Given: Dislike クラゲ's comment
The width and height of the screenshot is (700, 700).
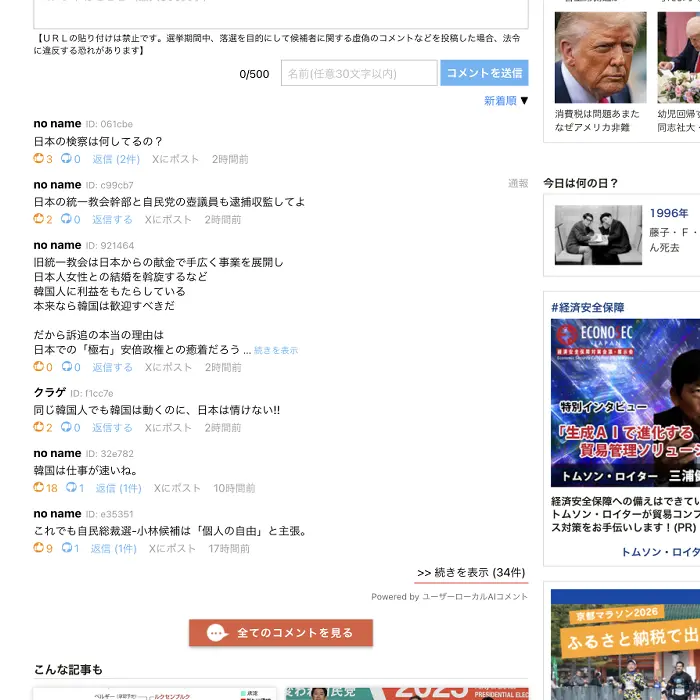Looking at the screenshot, I should tap(71, 427).
